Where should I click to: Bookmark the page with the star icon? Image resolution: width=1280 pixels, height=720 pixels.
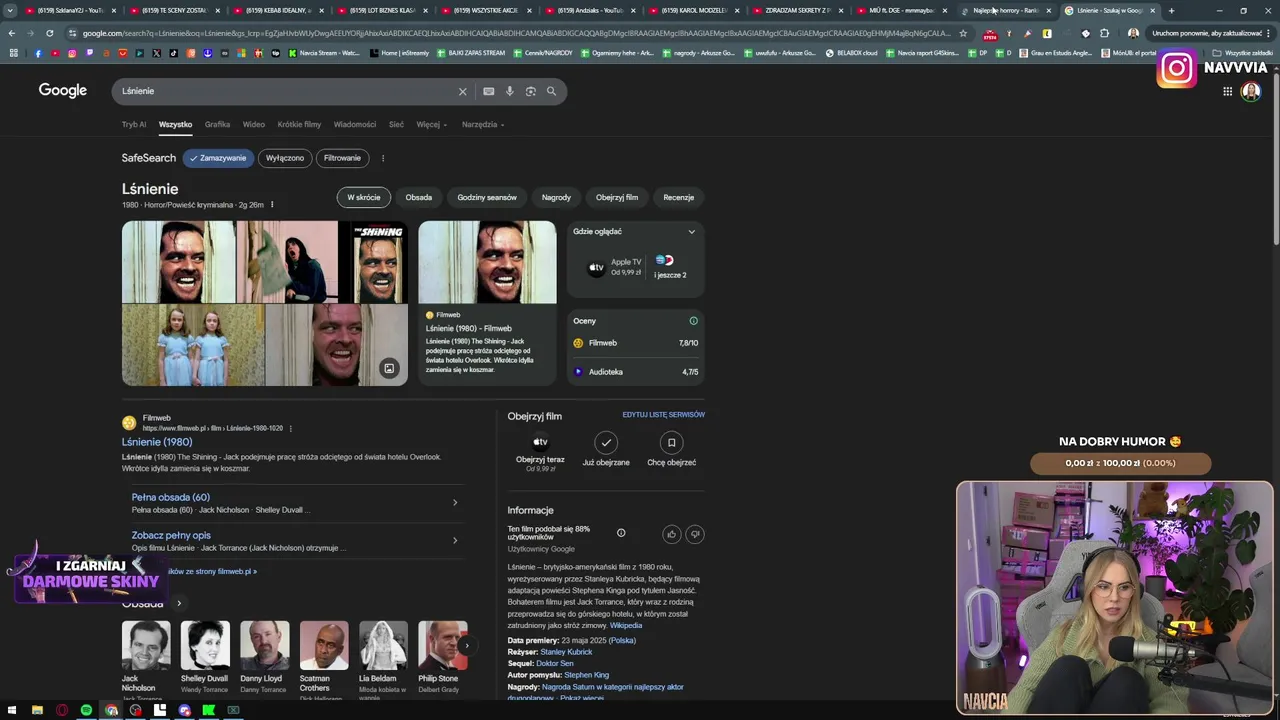coord(963,33)
